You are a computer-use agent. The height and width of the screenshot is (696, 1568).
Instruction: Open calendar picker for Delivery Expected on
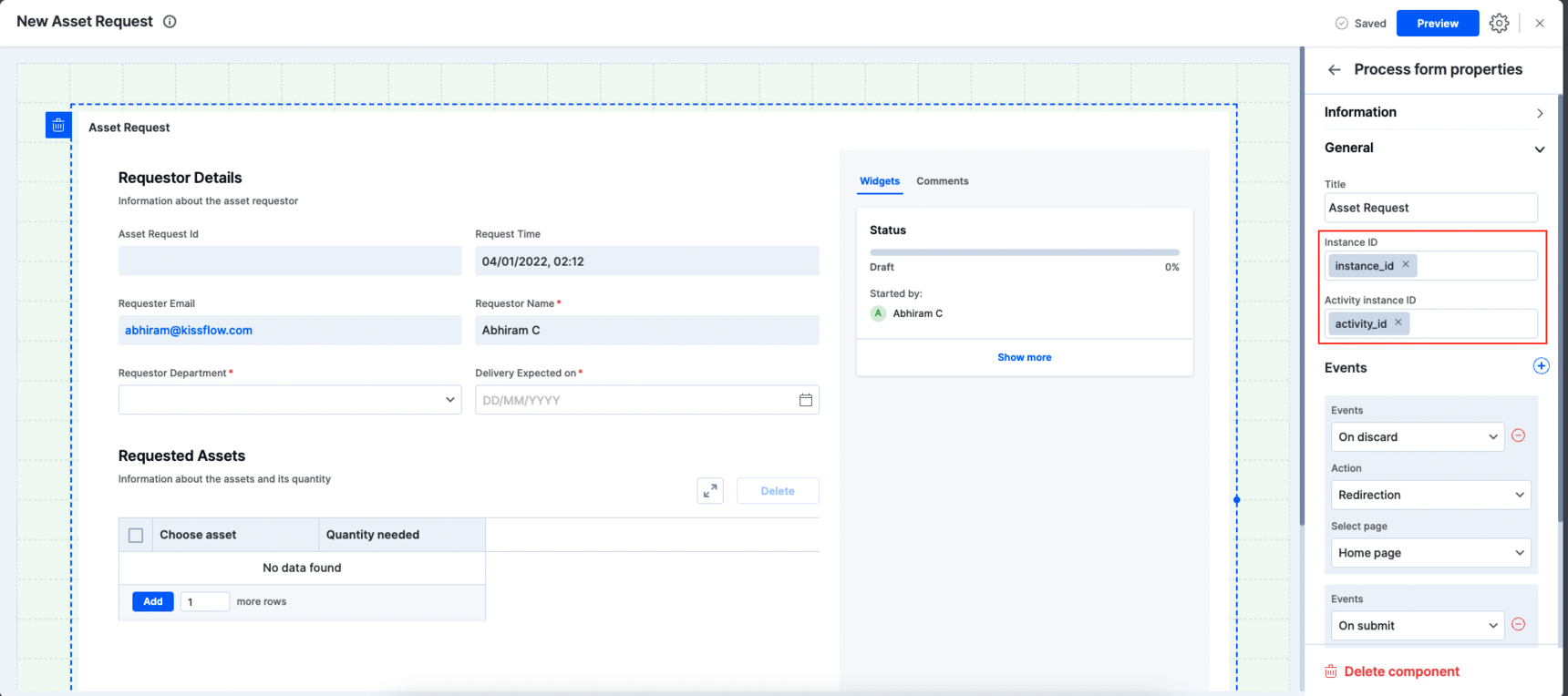point(805,400)
